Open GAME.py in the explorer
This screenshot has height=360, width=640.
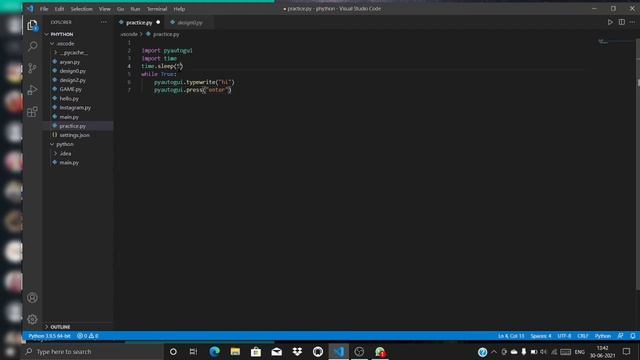coord(70,89)
